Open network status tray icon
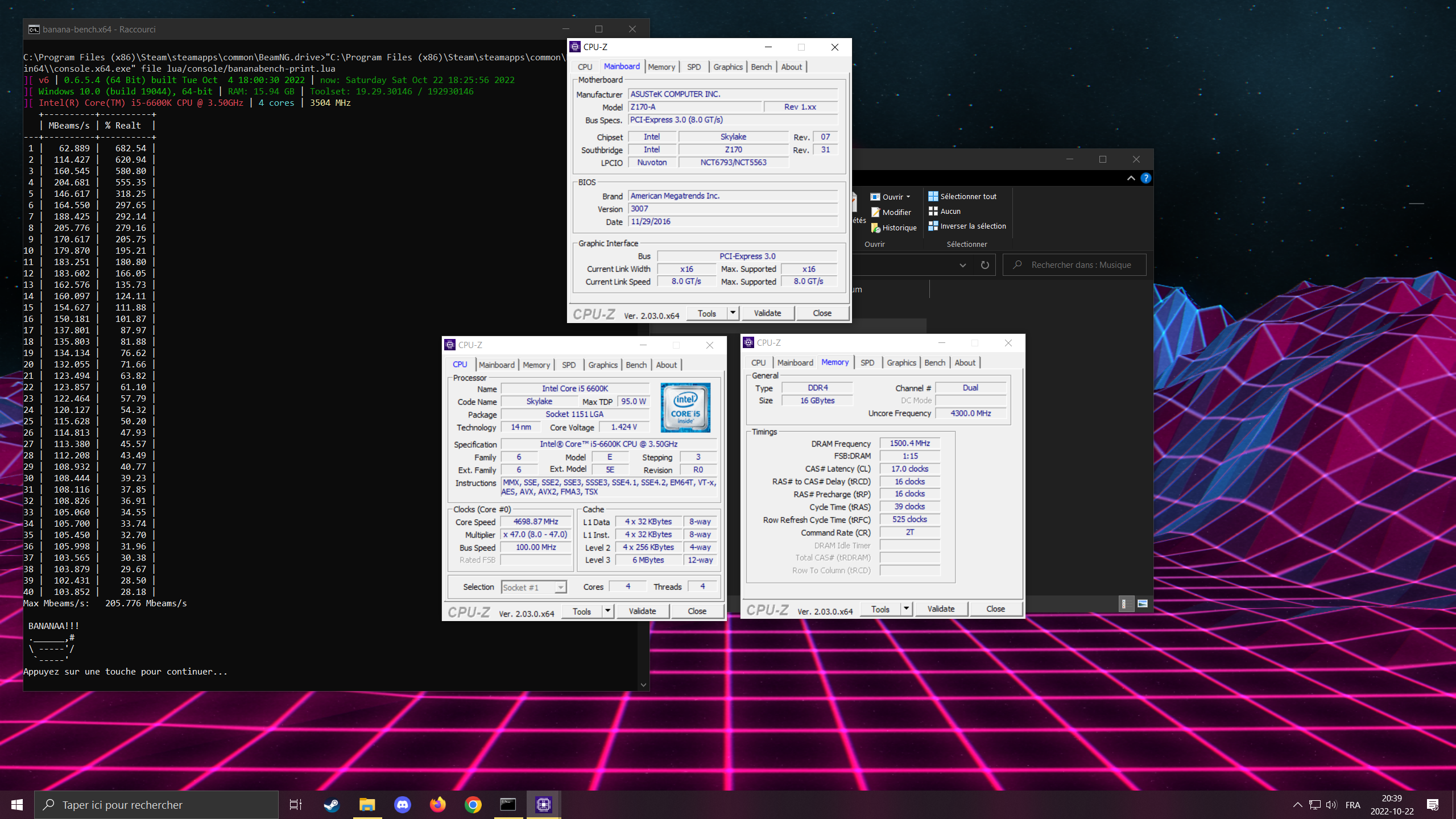The image size is (1456, 819). pos(1315,805)
